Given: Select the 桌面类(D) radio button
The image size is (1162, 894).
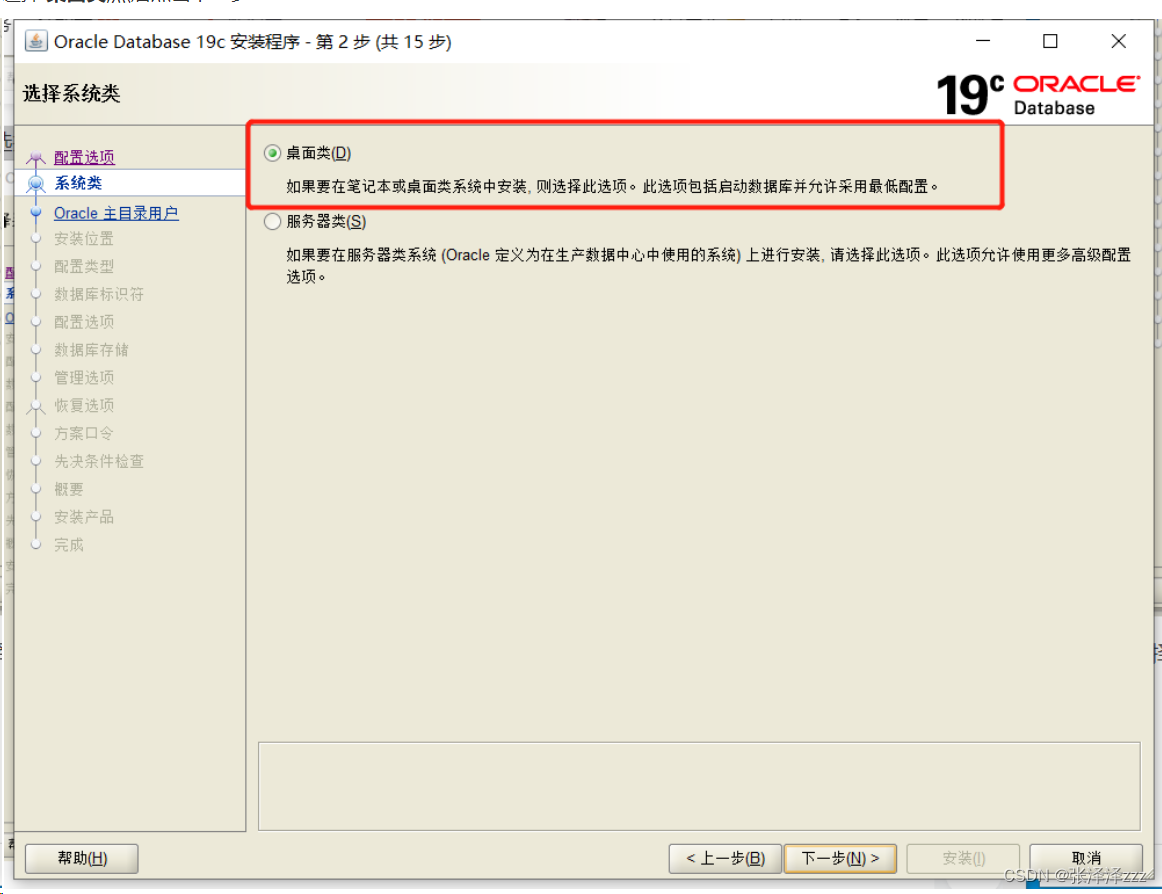Looking at the screenshot, I should pyautogui.click(x=273, y=153).
